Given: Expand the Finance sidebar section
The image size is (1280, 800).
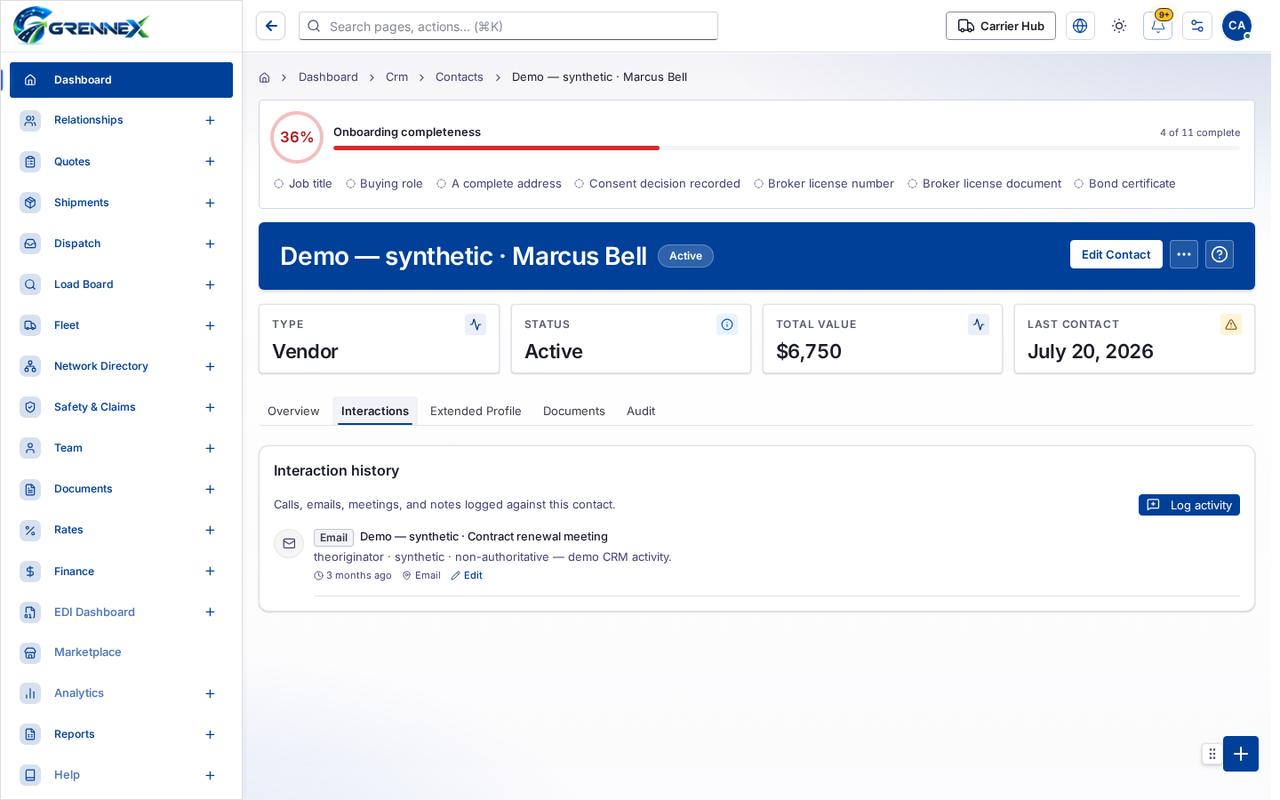Looking at the screenshot, I should [210, 571].
